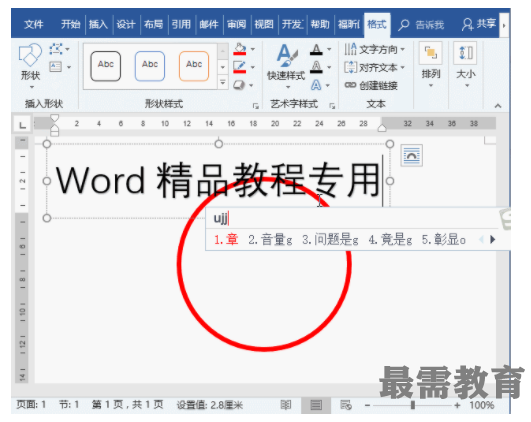531x422 pixels.
Task: Switch to the Help tab
Action: [320, 24]
